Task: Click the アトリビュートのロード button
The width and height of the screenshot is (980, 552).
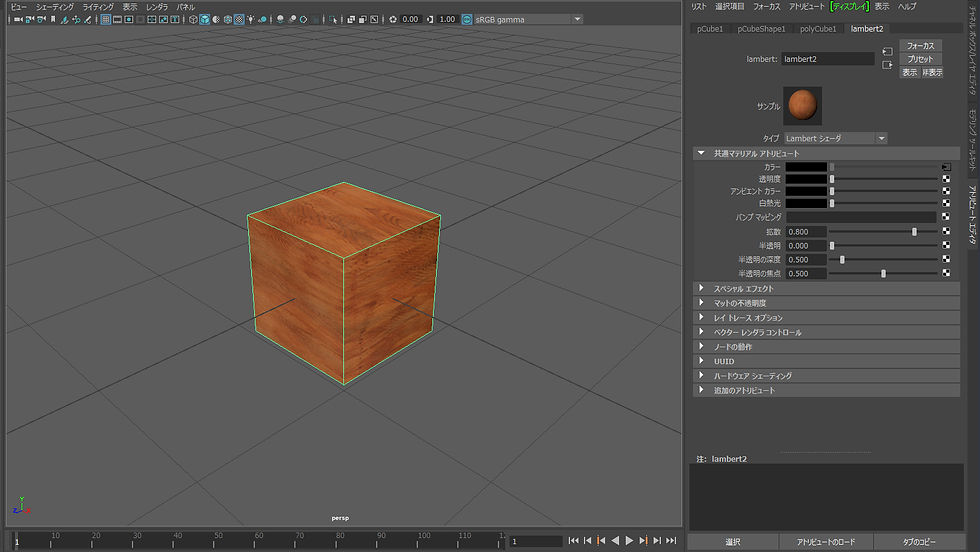Action: click(x=826, y=541)
